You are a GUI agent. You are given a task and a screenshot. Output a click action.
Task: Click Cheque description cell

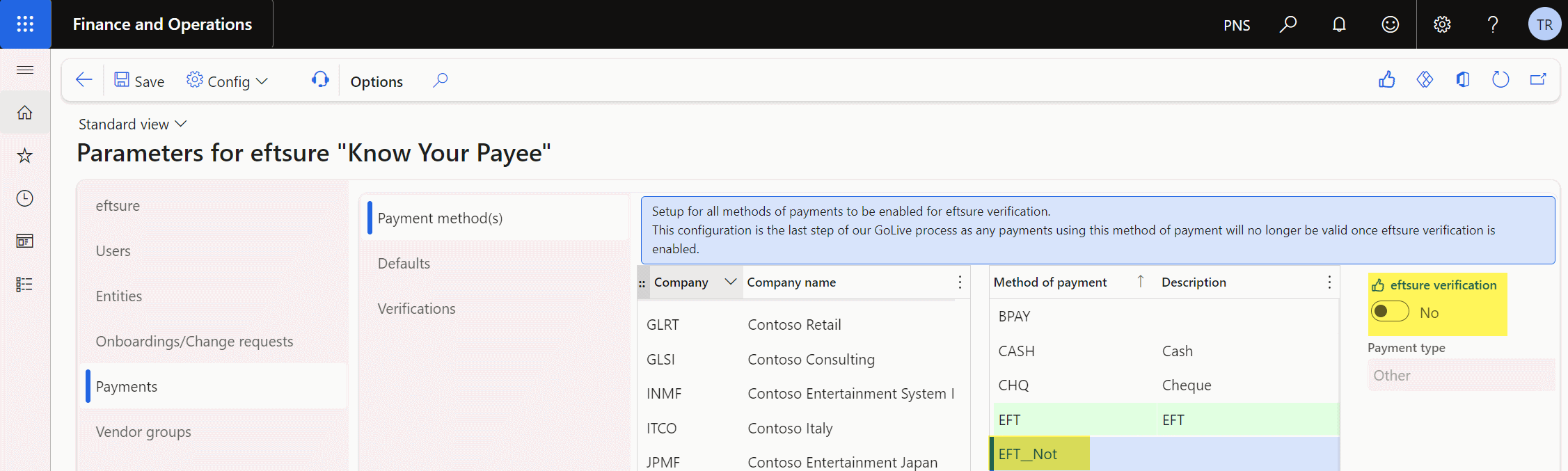pyautogui.click(x=1187, y=385)
